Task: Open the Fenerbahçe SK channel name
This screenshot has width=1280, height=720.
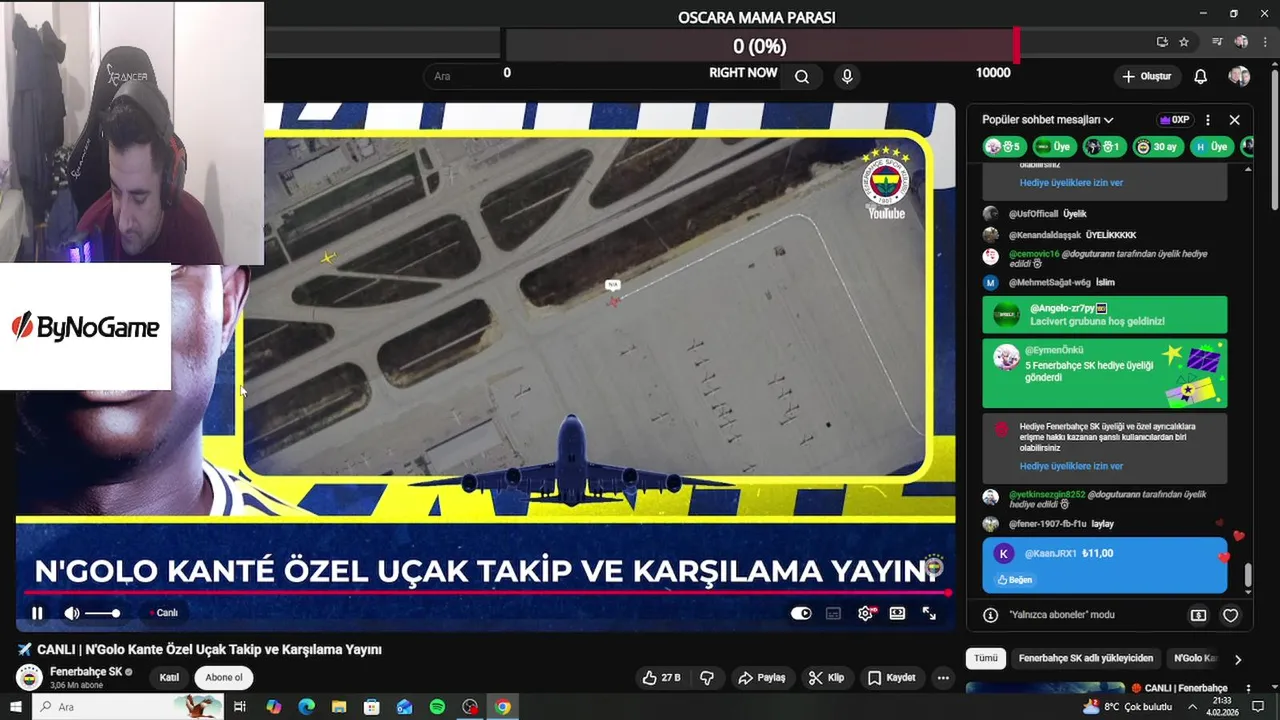Action: pos(86,672)
